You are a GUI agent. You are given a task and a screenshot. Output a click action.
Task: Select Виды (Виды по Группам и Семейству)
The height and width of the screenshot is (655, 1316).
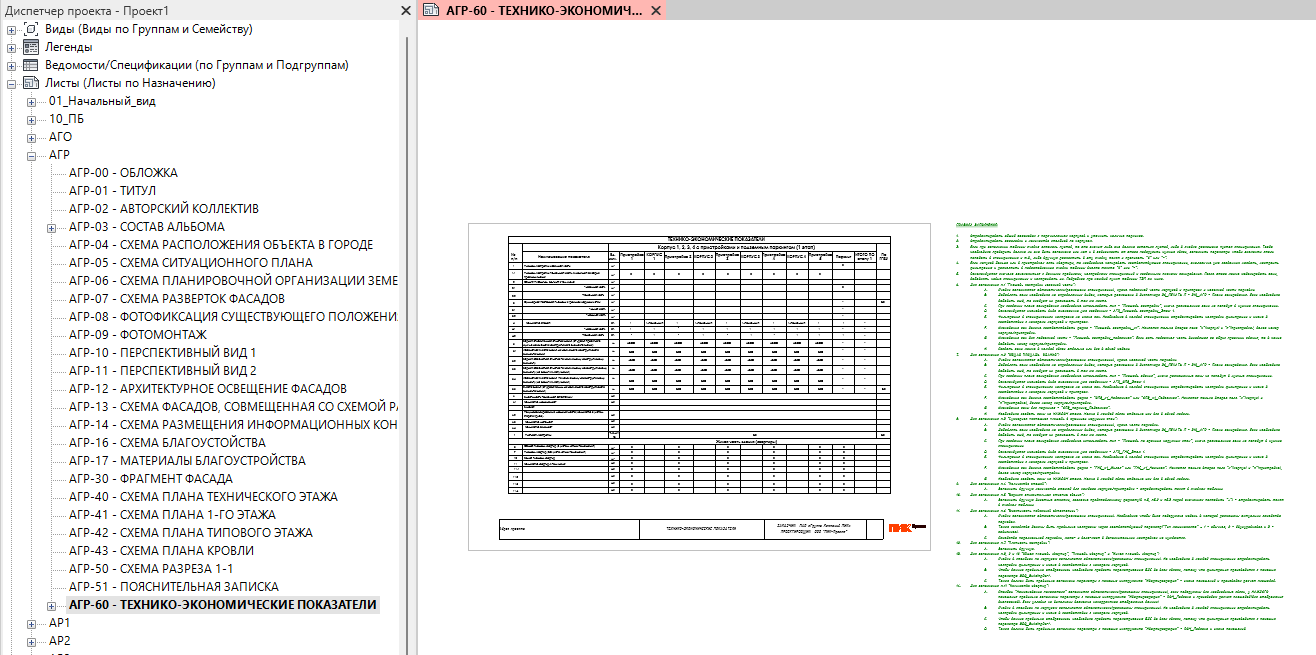pos(149,29)
